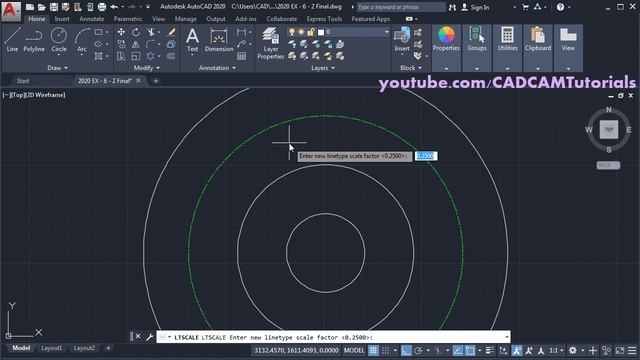Screen dimensions: 640x360
Task: Select the Arc tool
Action: tap(82, 40)
